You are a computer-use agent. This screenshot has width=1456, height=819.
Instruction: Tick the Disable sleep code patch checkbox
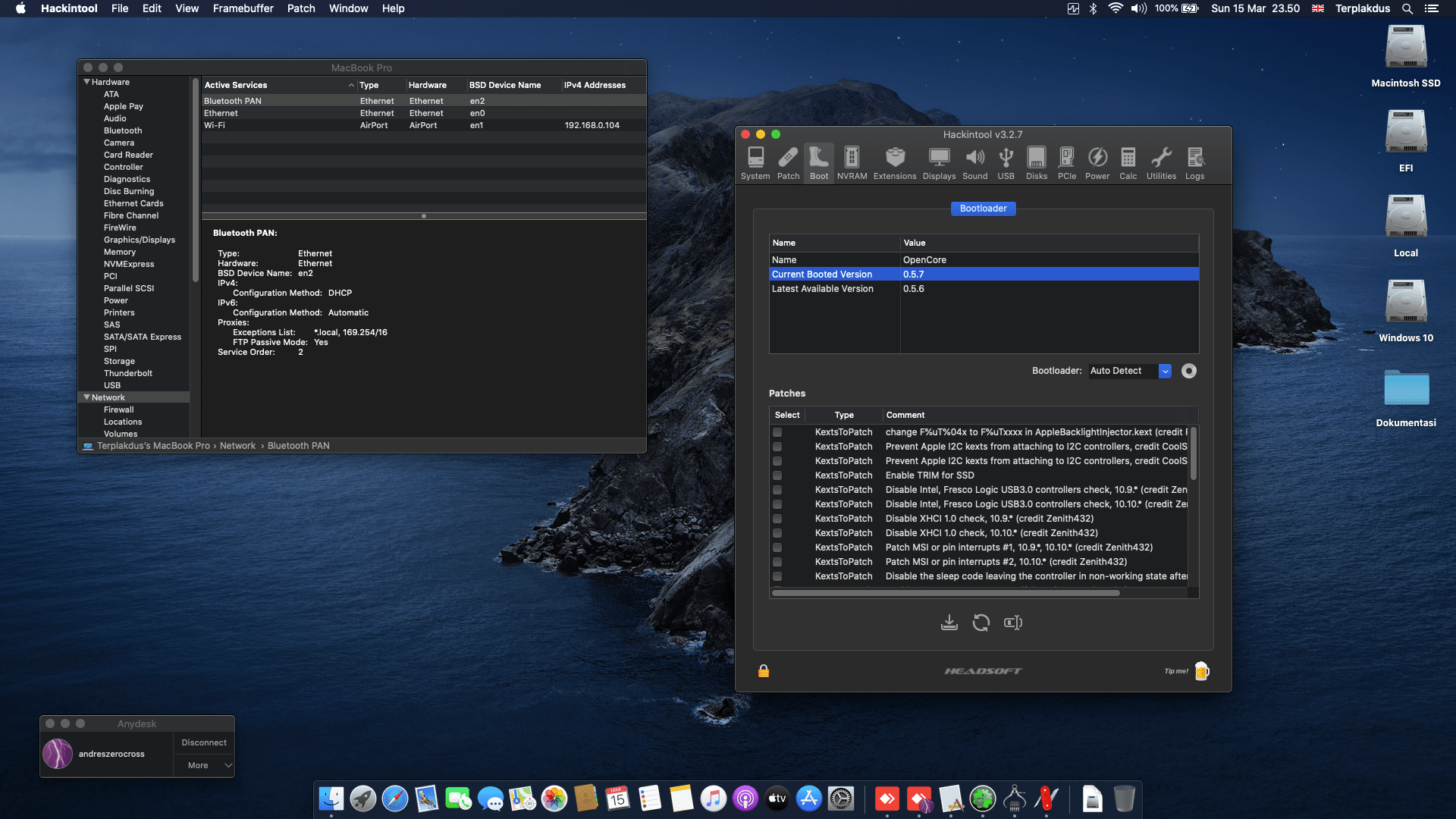(x=777, y=576)
